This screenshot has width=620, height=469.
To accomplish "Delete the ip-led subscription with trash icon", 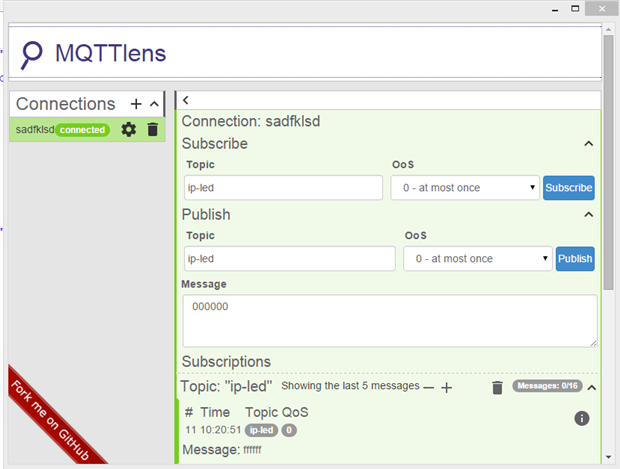I will click(497, 387).
